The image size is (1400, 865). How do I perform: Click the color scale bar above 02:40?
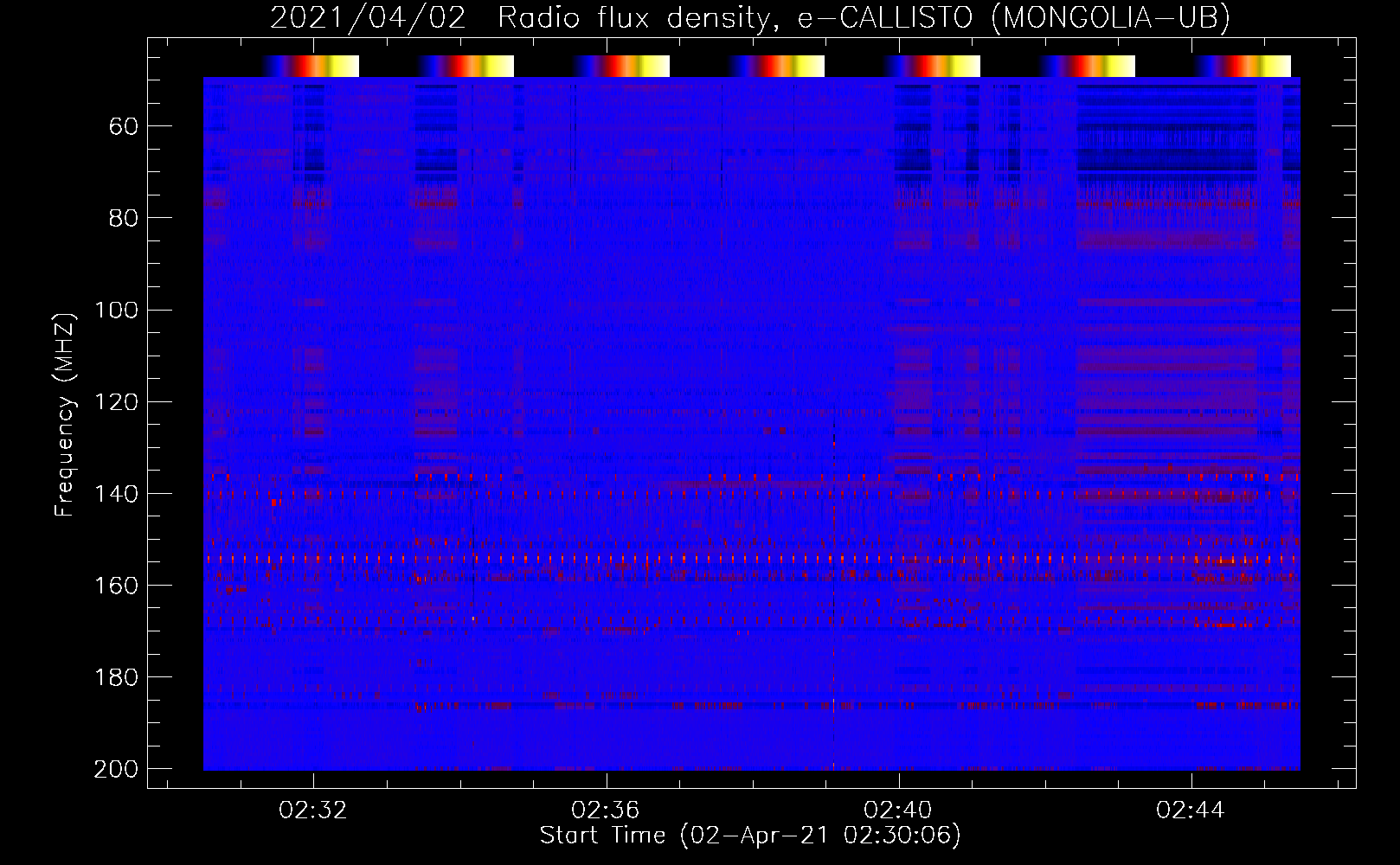coord(932,66)
